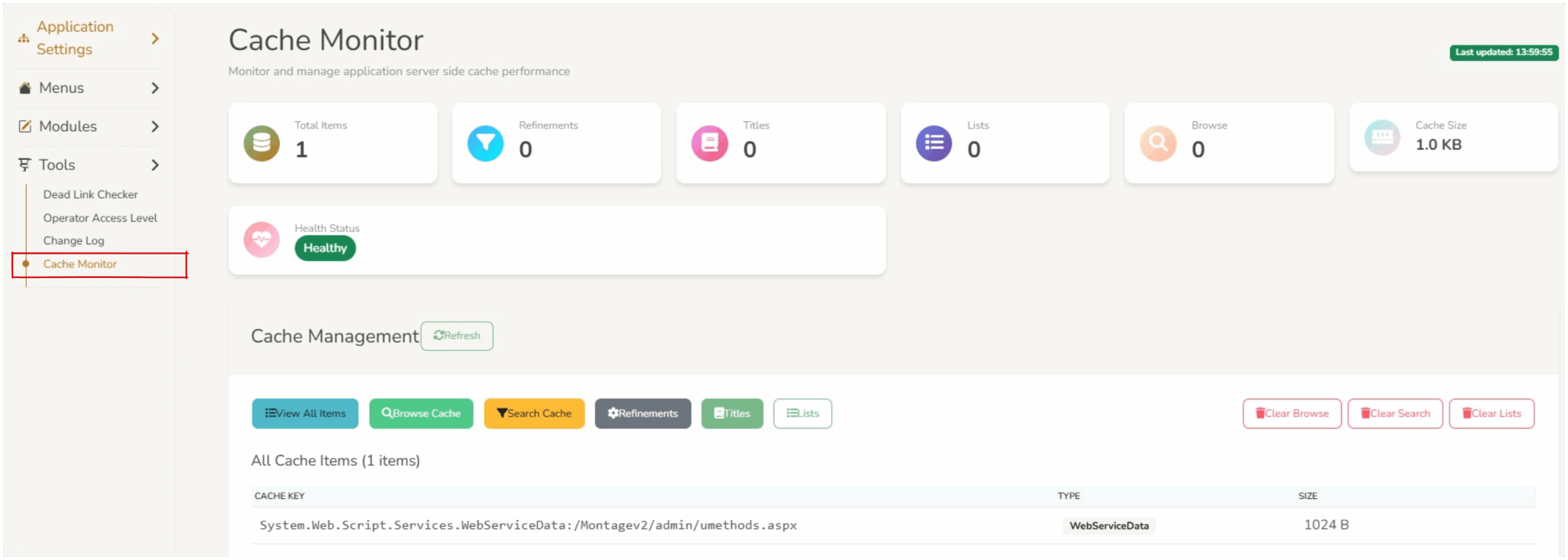Click the Health Status heartbeat icon
This screenshot has width=1568, height=560.
pos(262,239)
